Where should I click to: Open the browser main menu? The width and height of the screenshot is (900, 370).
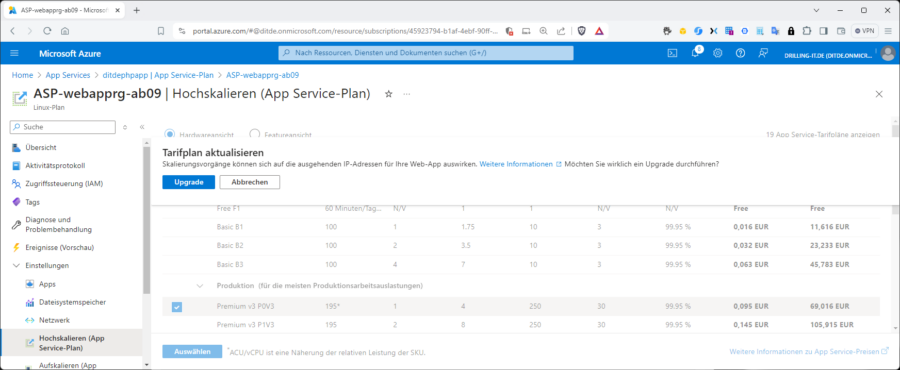[x=888, y=31]
